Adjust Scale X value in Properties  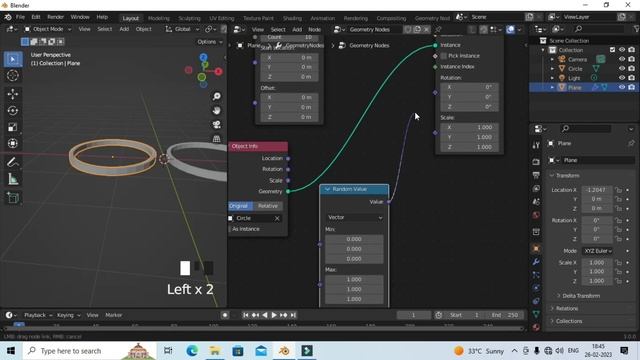(x=597, y=263)
